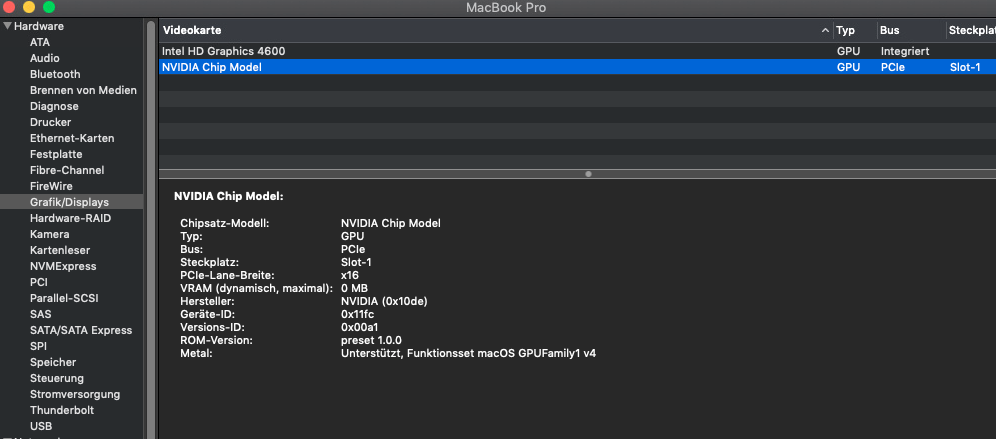Open the Audio hardware section

pyautogui.click(x=44, y=58)
